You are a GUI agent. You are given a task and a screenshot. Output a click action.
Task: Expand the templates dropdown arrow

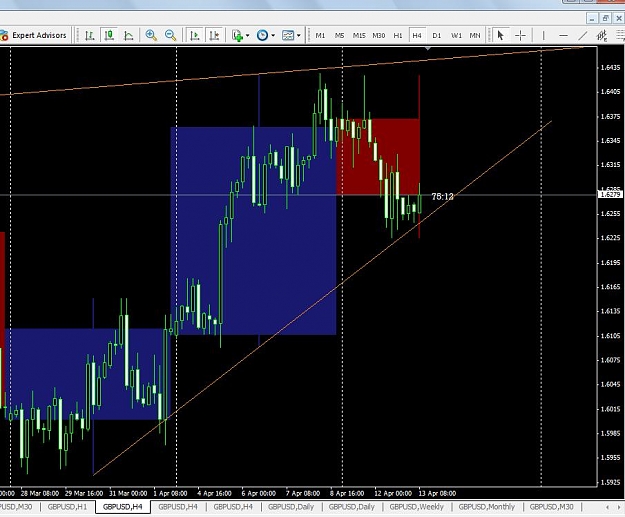click(299, 35)
